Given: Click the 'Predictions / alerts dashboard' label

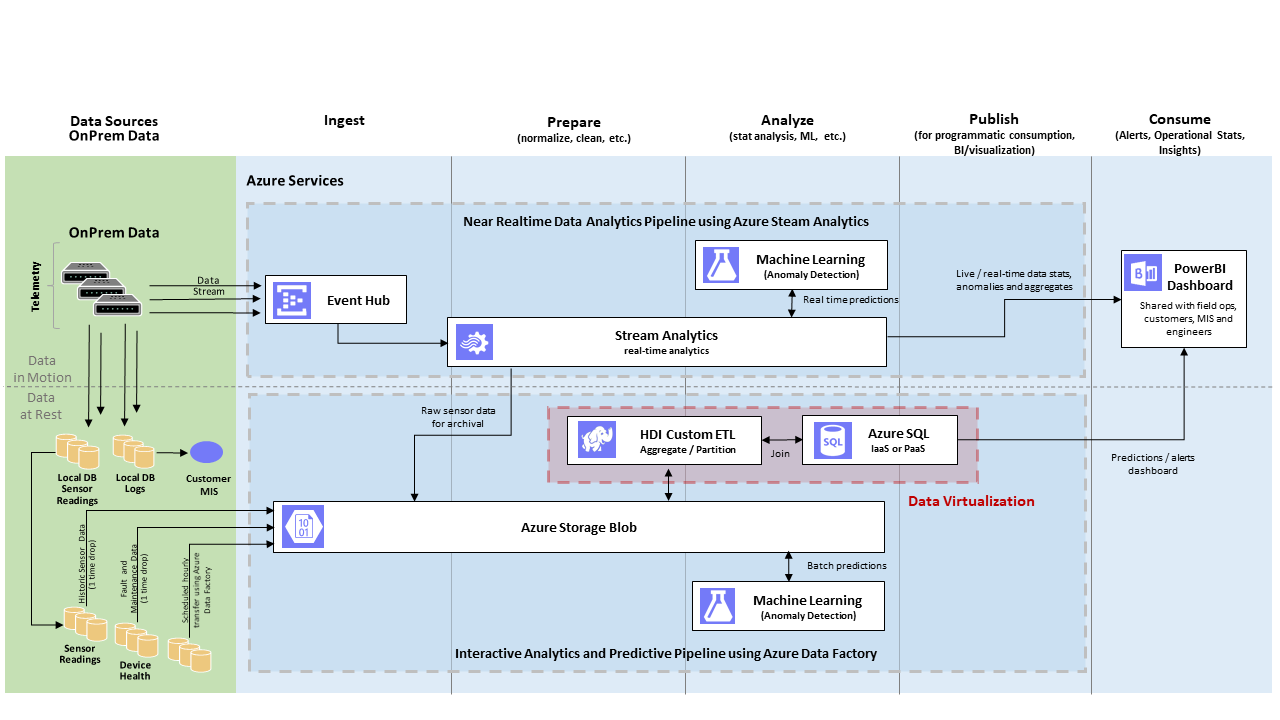Looking at the screenshot, I should pyautogui.click(x=1153, y=464).
